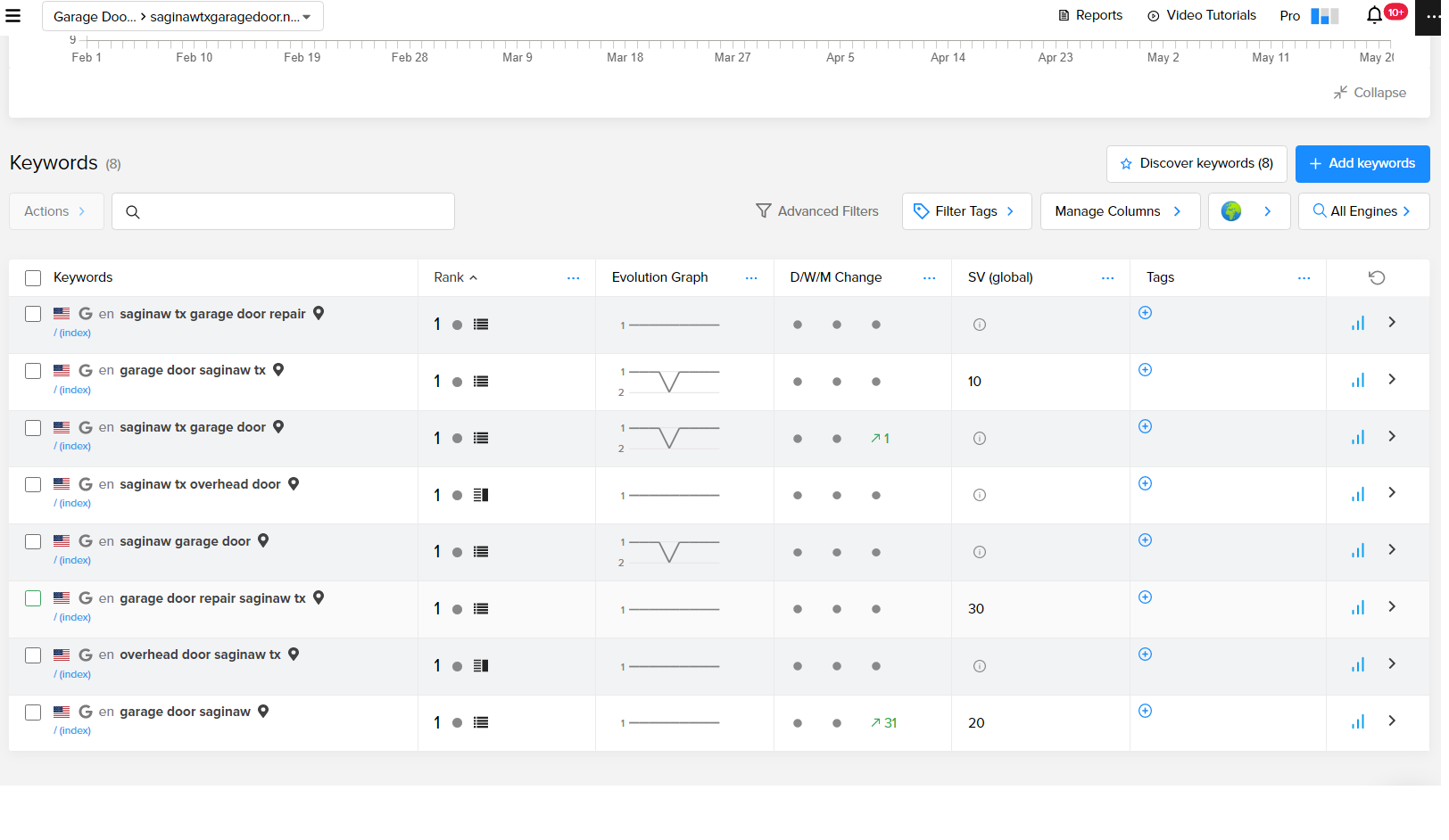Viewport: 1449px width, 840px height.
Task: Click the Add keywords button
Action: pyautogui.click(x=1362, y=164)
